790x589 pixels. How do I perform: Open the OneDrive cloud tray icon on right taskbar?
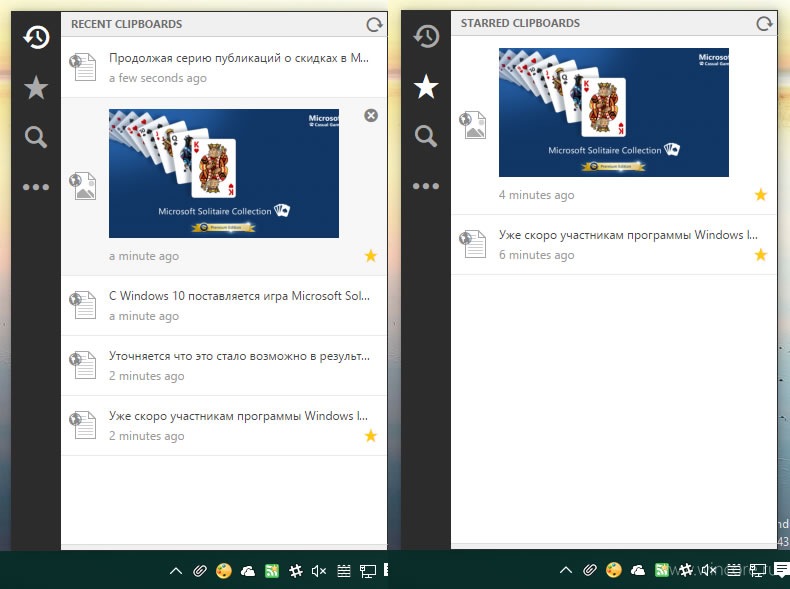point(638,570)
